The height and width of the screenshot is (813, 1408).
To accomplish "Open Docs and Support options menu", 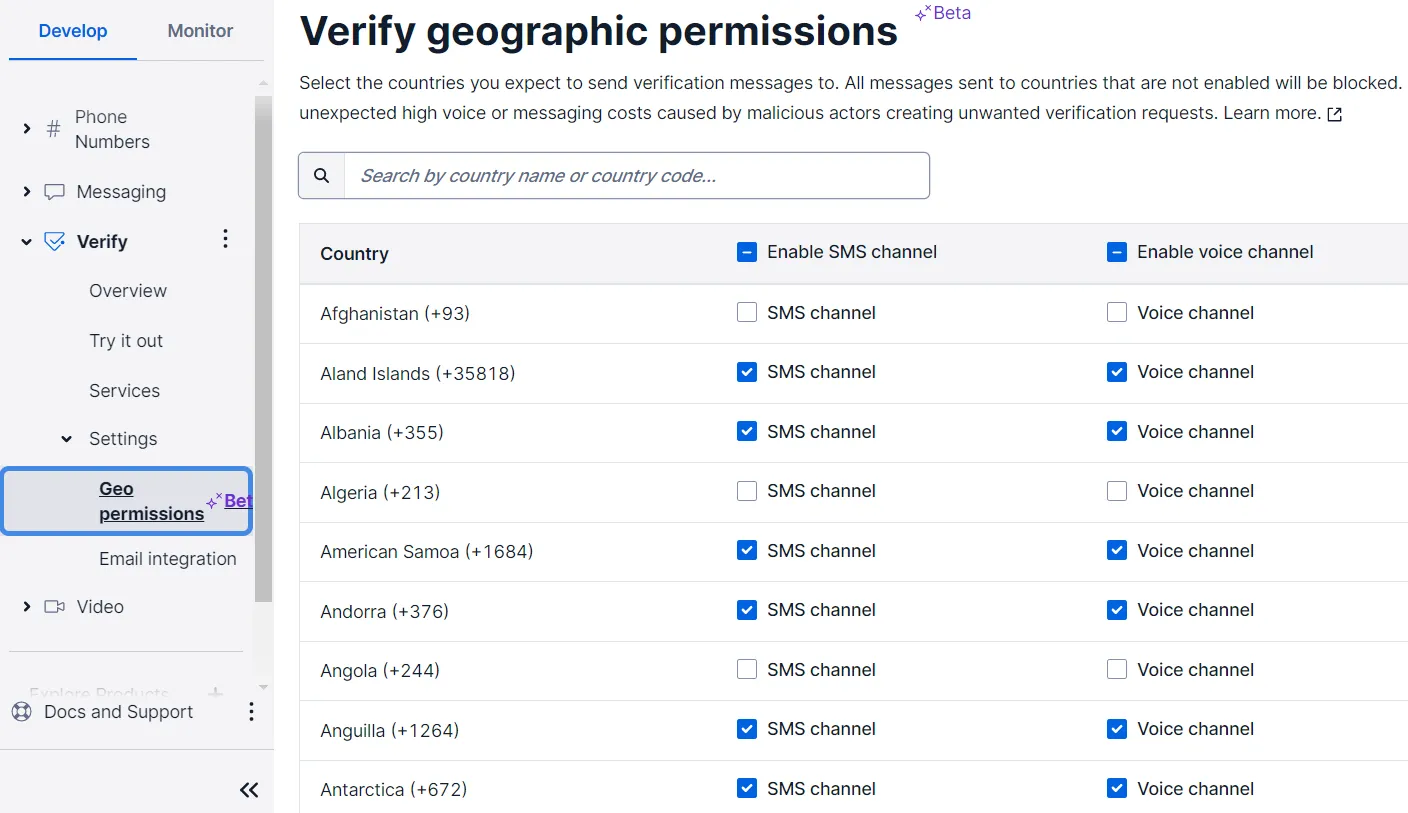I will click(x=251, y=712).
